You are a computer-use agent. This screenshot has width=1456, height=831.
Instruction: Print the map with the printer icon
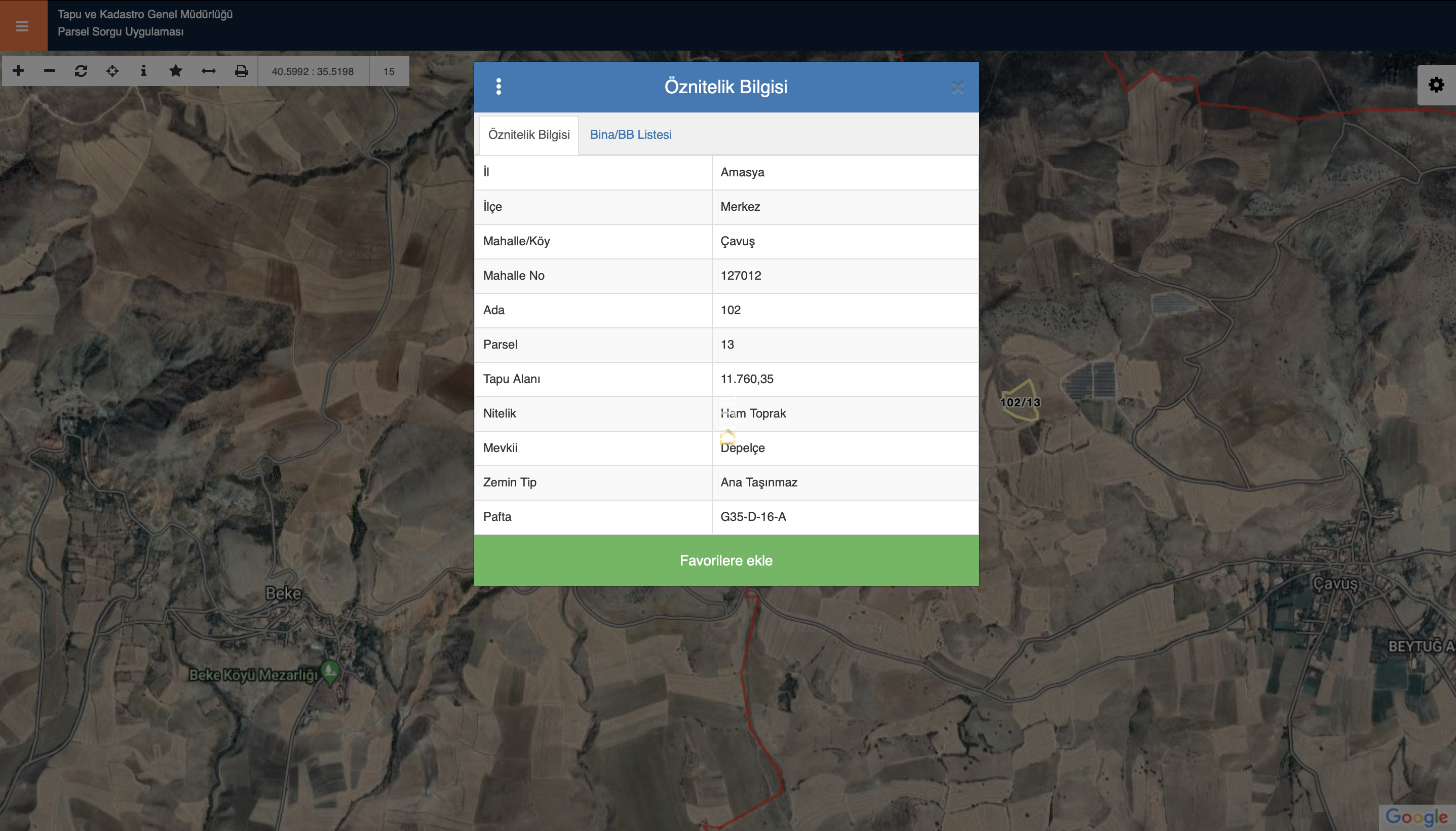241,71
